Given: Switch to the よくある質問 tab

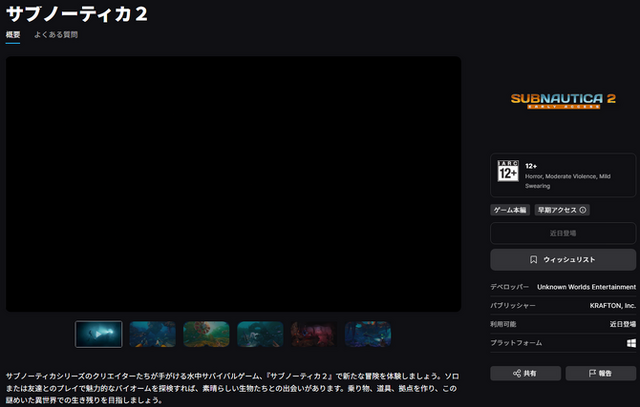Looking at the screenshot, I should [x=55, y=35].
